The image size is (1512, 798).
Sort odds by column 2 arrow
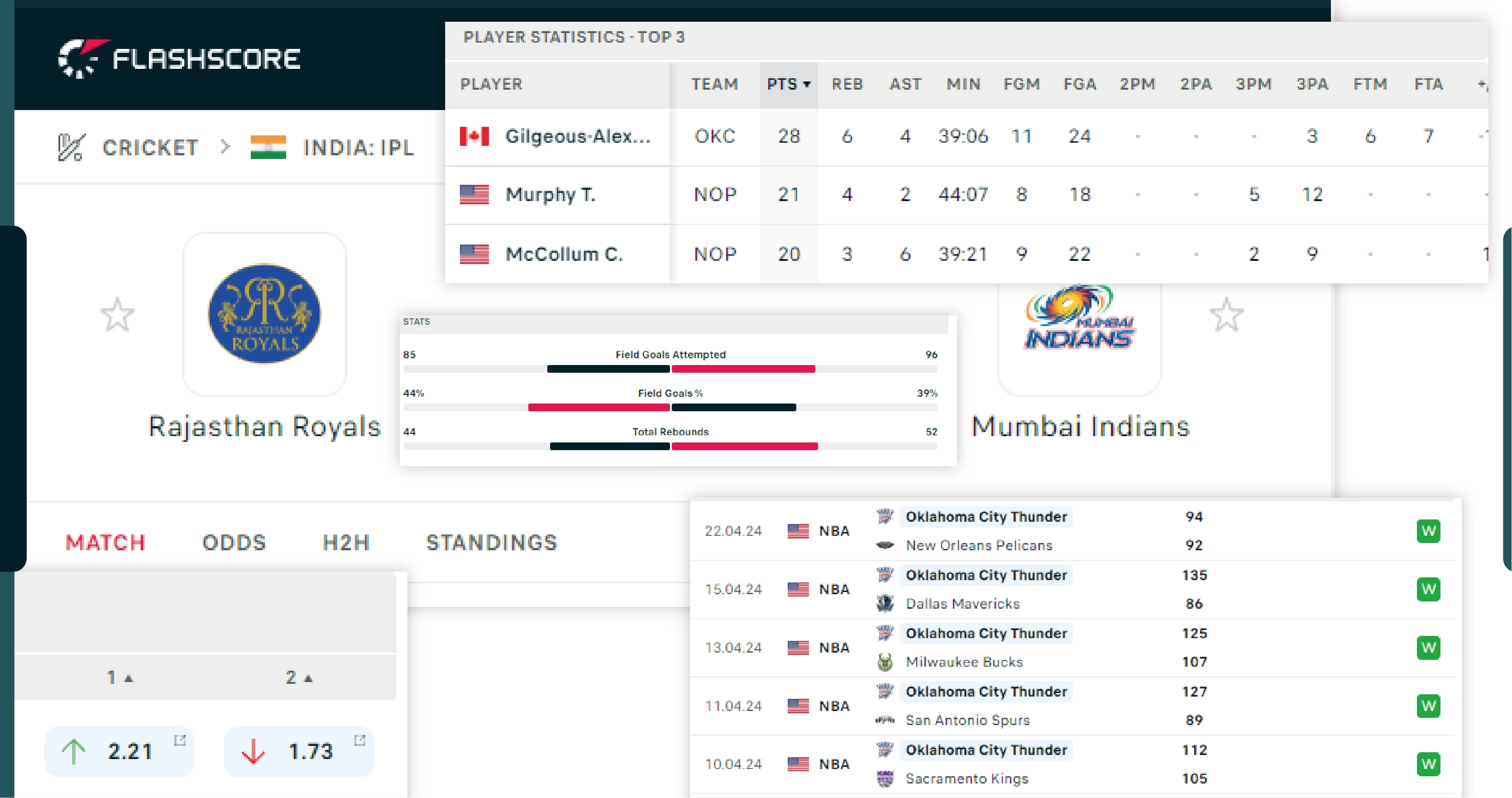[299, 678]
